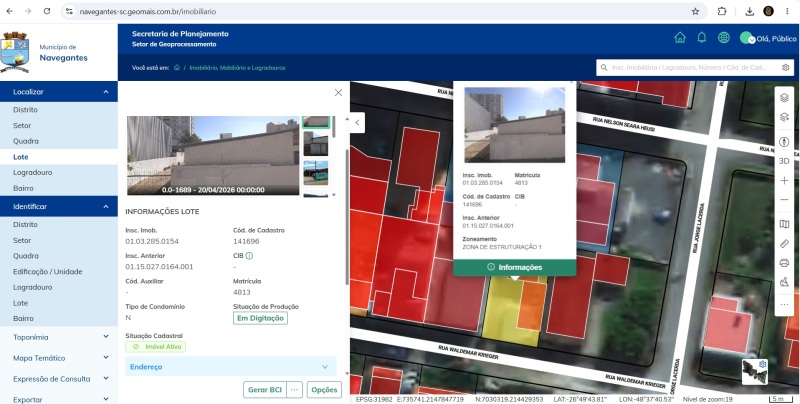Expand Expressão de Consulta menu
The height and width of the screenshot is (404, 800).
[59, 379]
